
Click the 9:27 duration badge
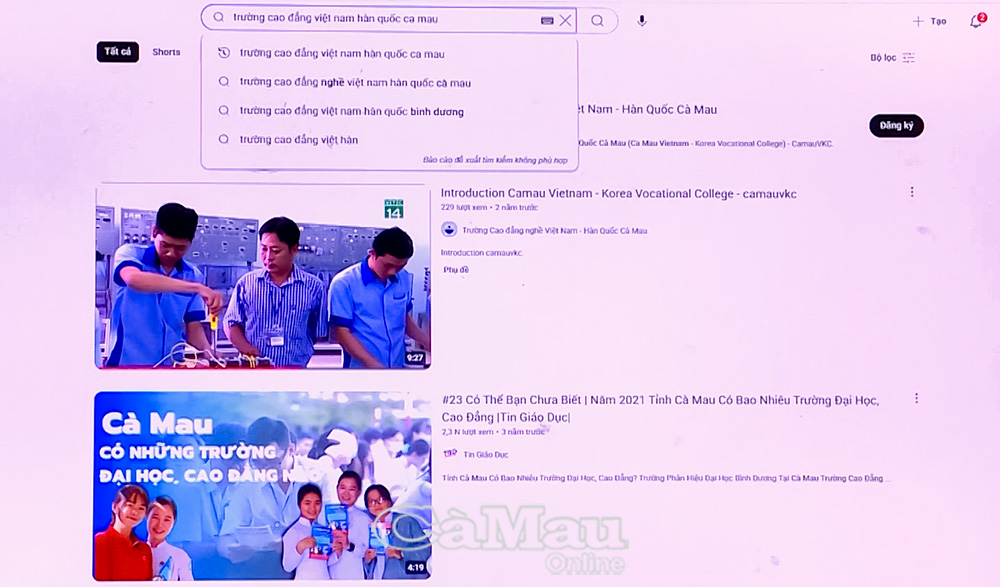[x=415, y=358]
